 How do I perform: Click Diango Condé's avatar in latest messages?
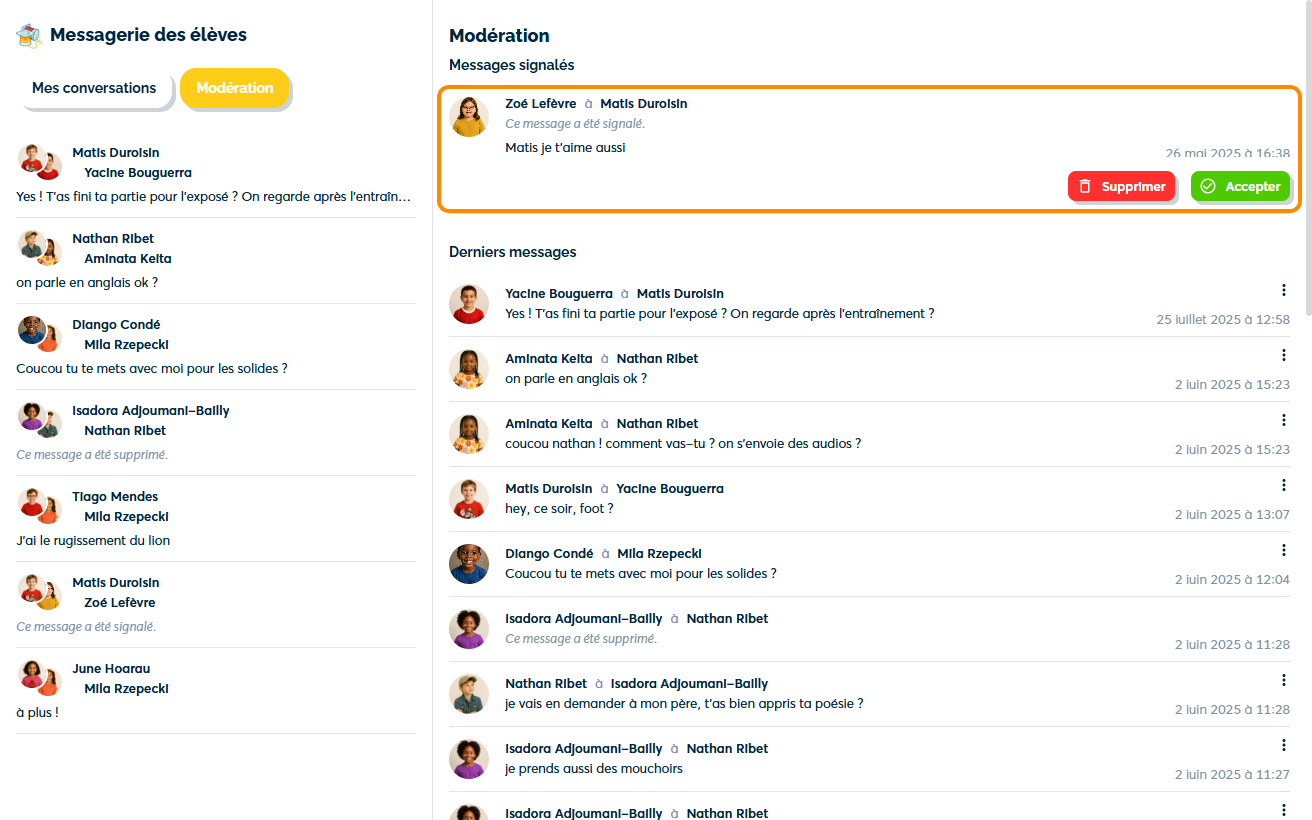coord(469,564)
